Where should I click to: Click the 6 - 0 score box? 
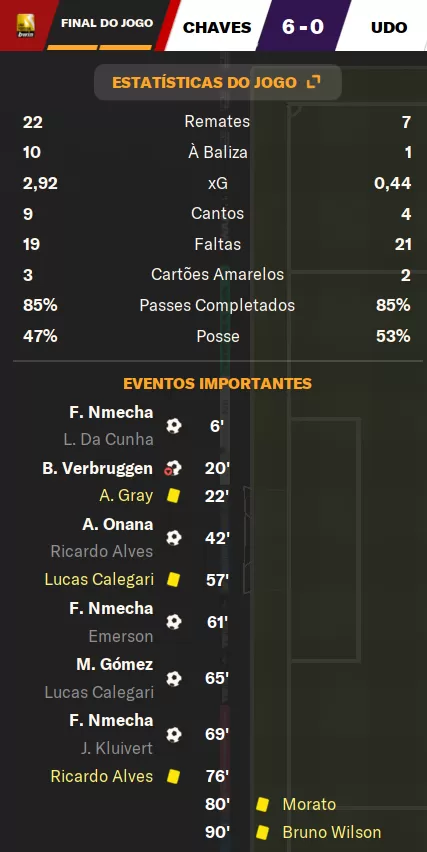(x=303, y=26)
